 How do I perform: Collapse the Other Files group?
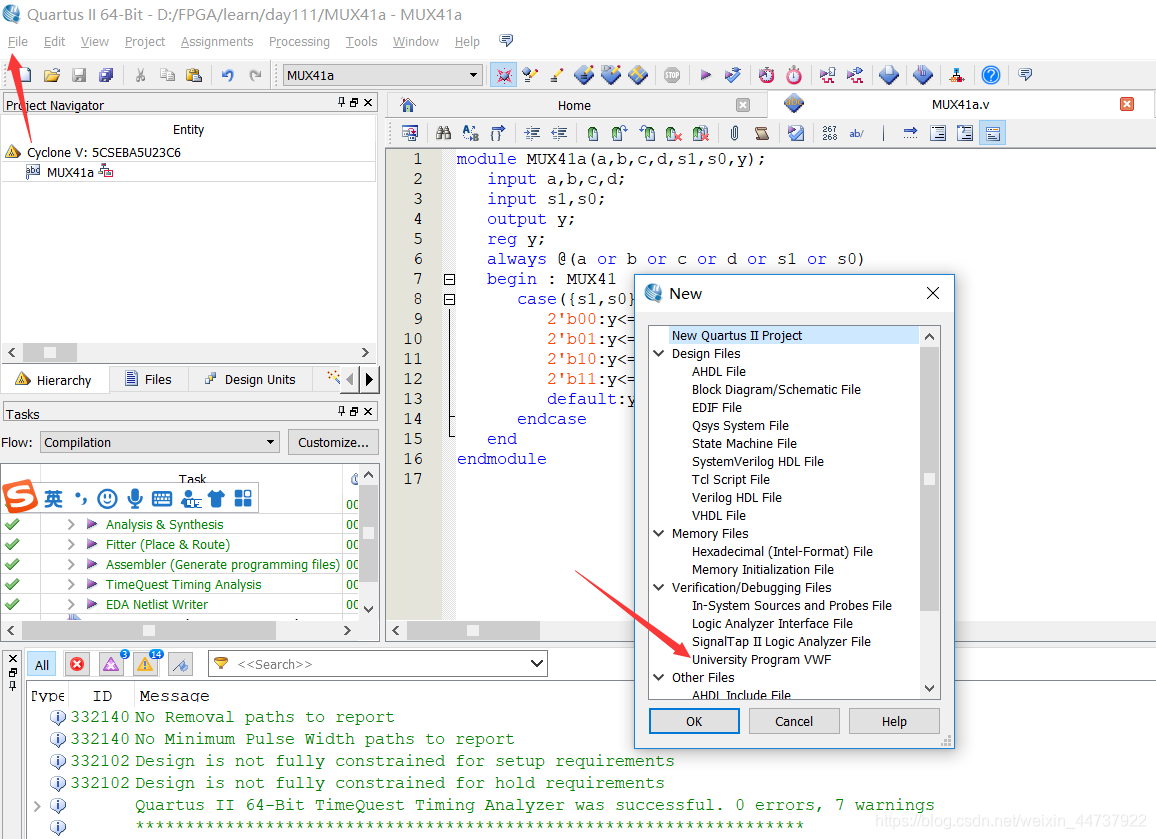(x=659, y=677)
